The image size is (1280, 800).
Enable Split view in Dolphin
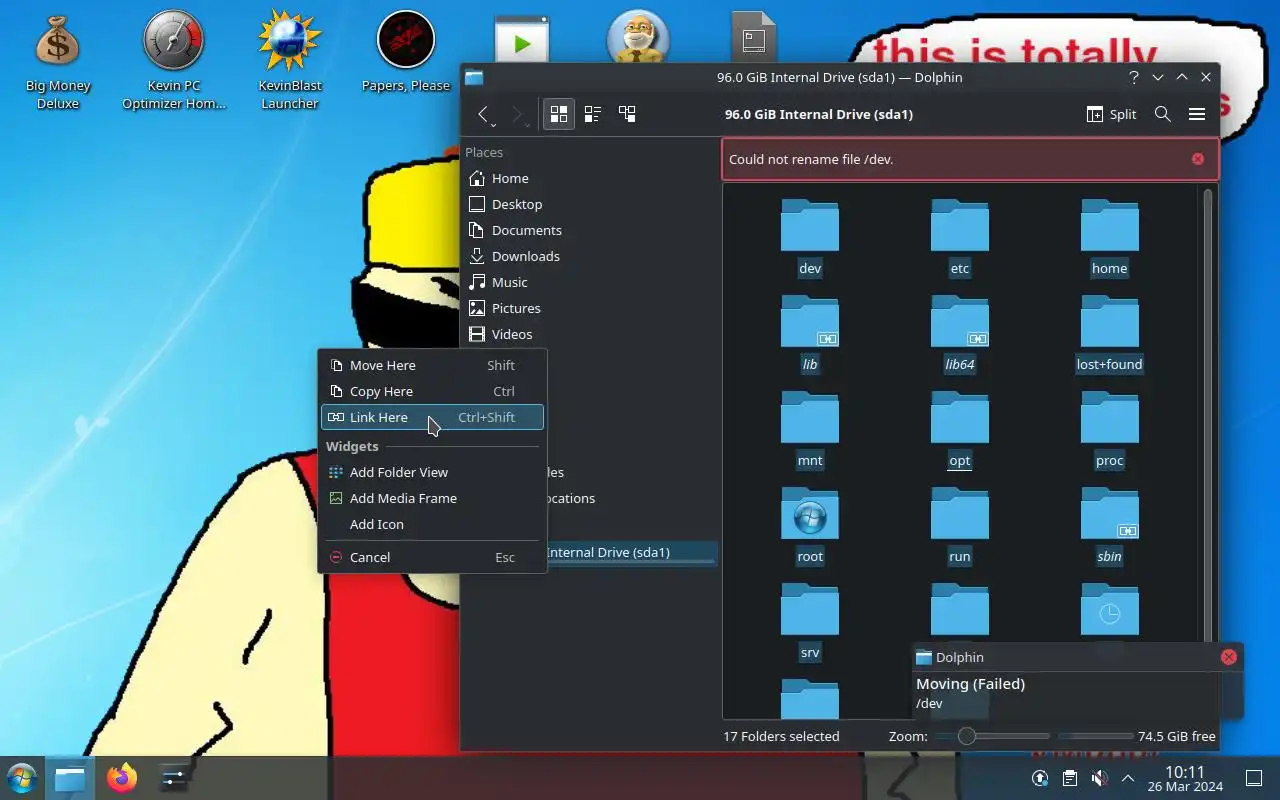1112,114
